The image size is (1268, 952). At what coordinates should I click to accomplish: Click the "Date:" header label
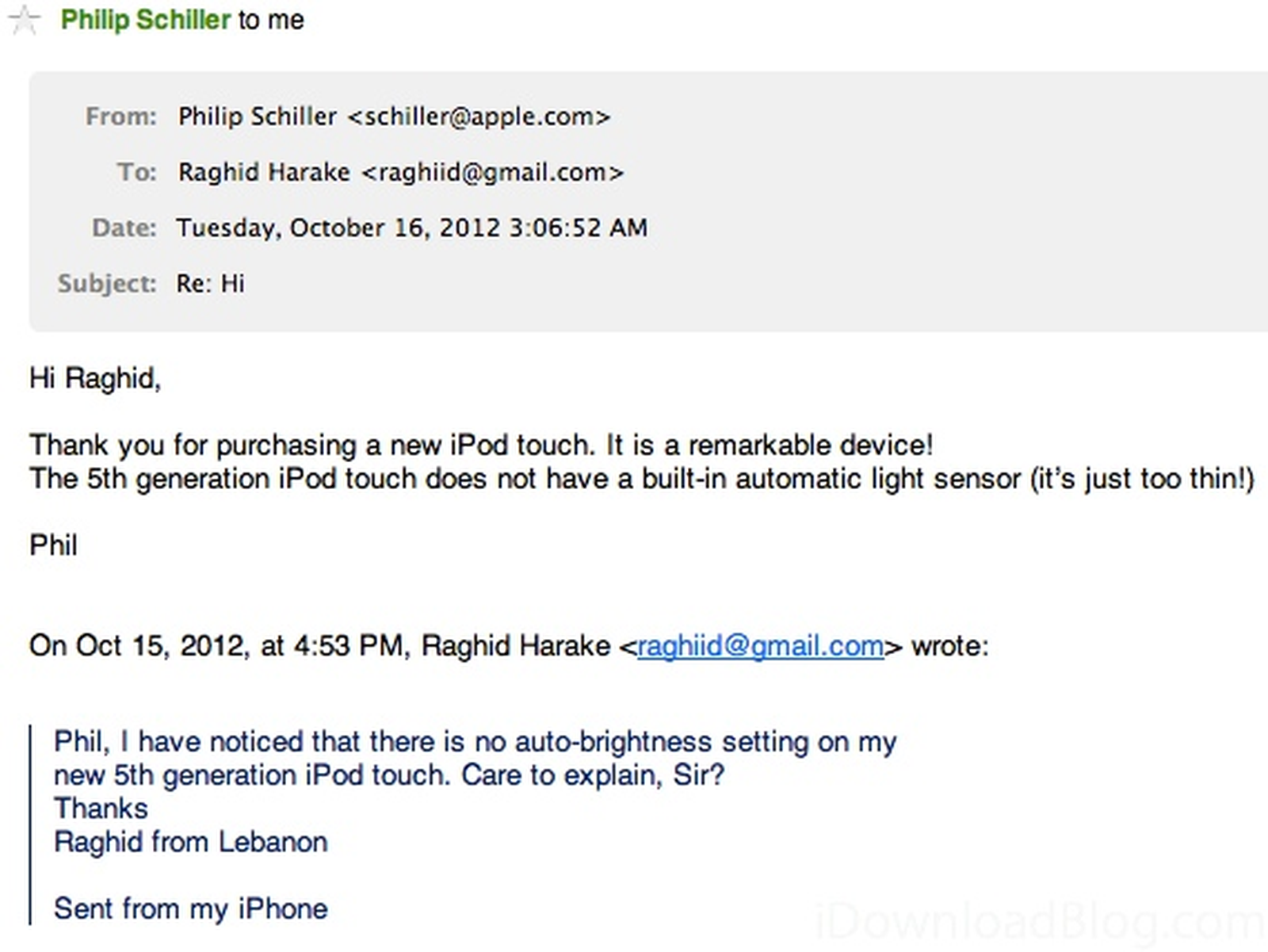pyautogui.click(x=124, y=228)
